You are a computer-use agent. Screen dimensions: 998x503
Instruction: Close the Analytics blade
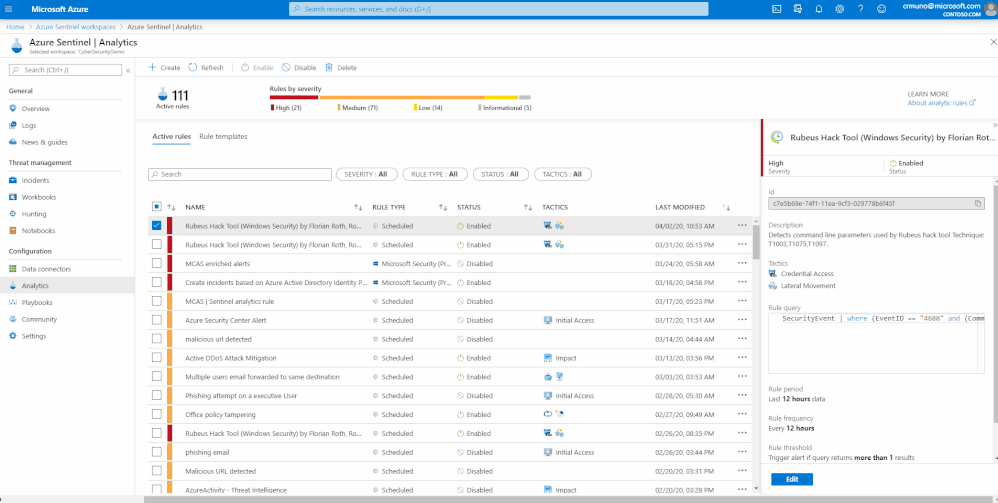[994, 42]
